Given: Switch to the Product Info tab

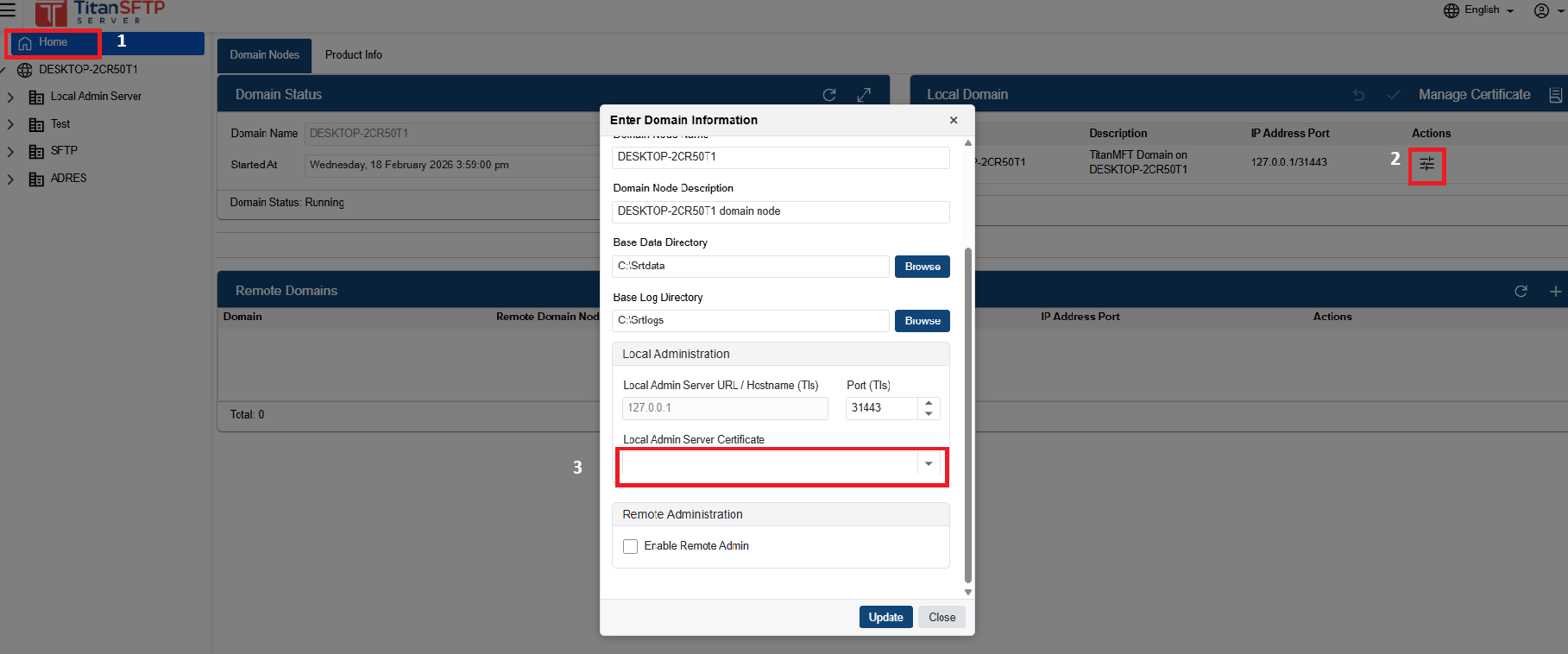Looking at the screenshot, I should [353, 55].
